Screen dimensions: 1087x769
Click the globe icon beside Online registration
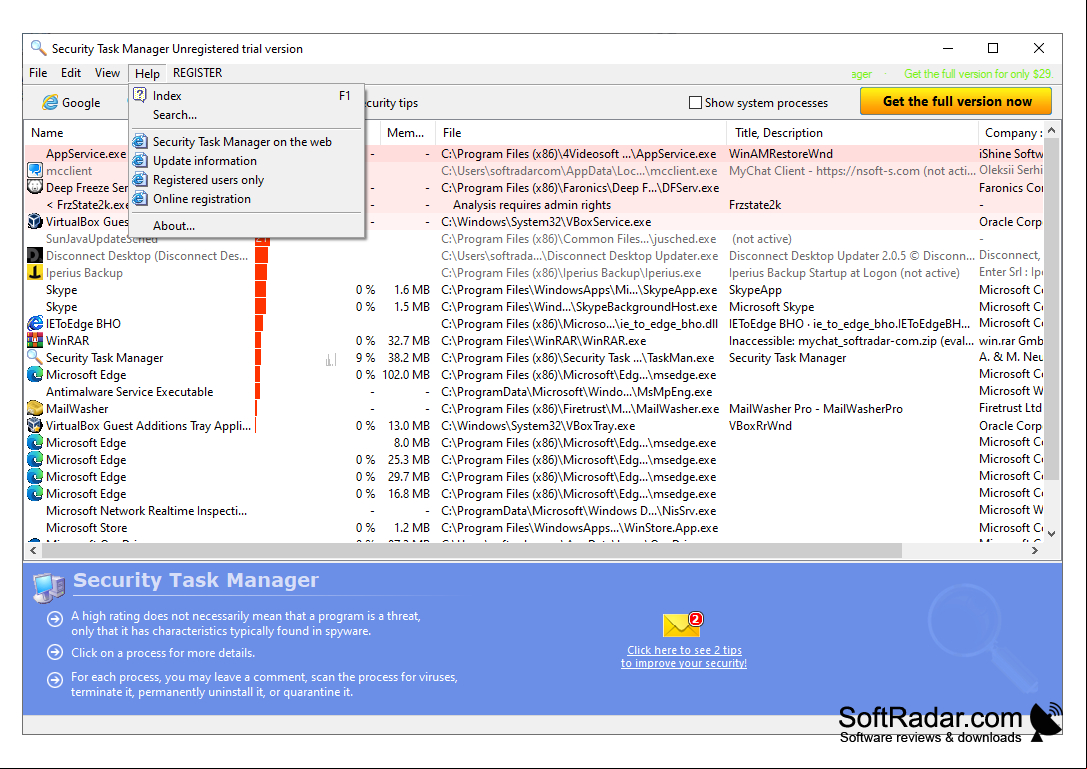[140, 199]
